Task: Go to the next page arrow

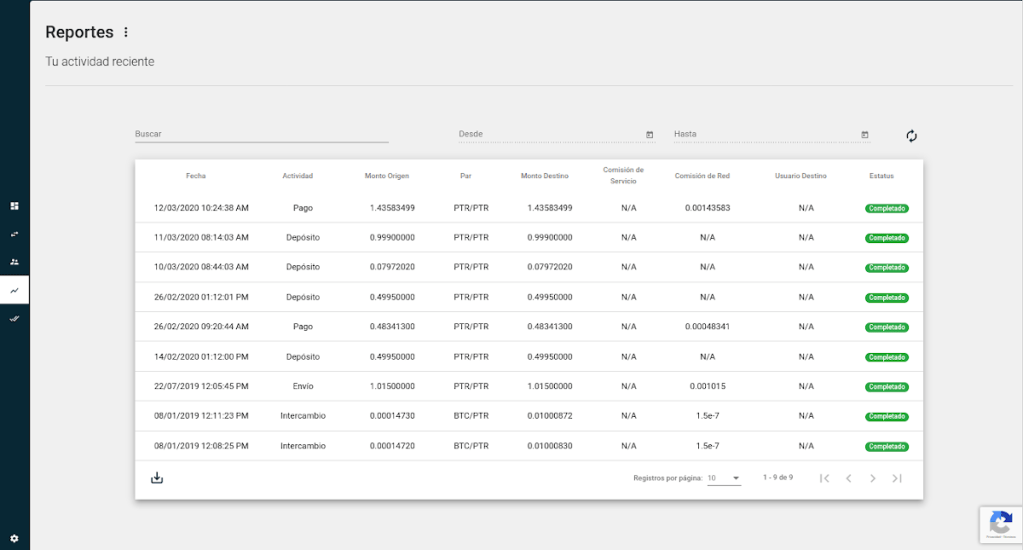Action: pyautogui.click(x=872, y=478)
